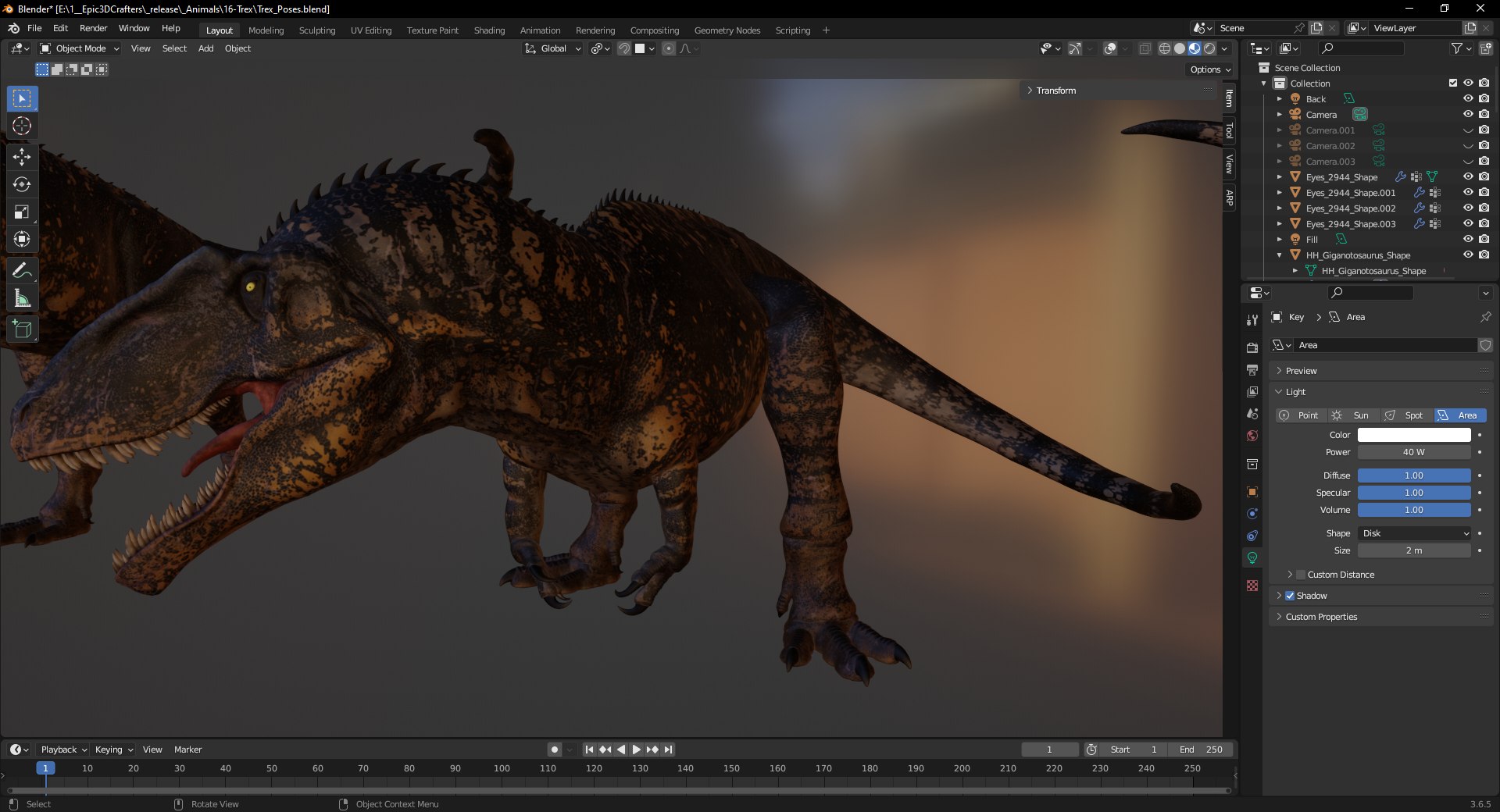Switch to wireframe viewport shading
The image size is (1500, 812).
tap(1165, 48)
